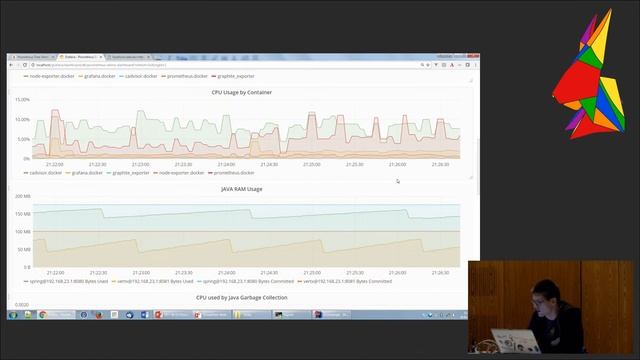Toggle cadvisor.docker in CPU Usage legend
Viewport: 640px width, 360px height.
coord(43,173)
